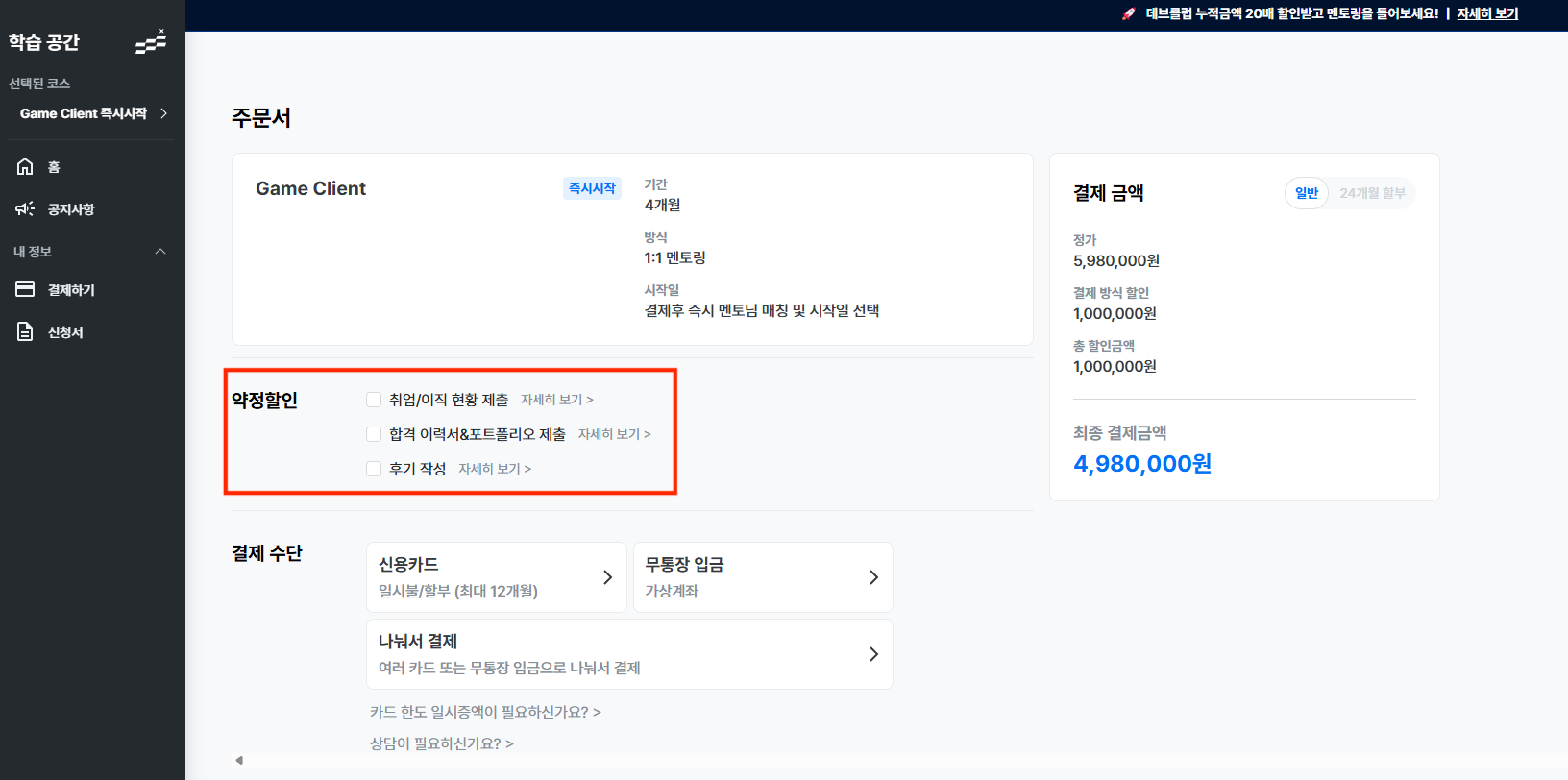Click the 4개월 duration text

click(662, 205)
